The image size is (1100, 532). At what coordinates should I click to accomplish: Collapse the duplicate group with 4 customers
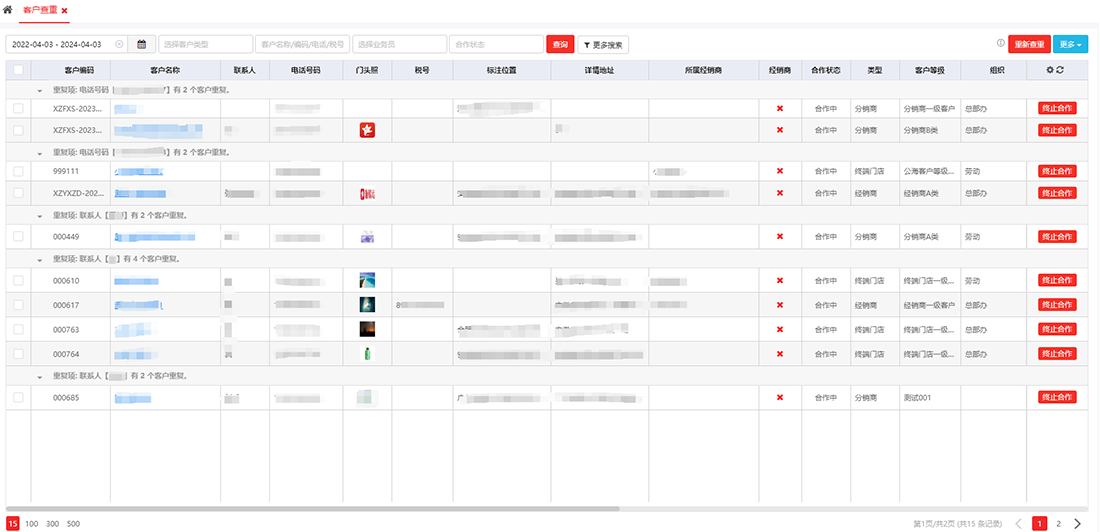tap(40, 259)
